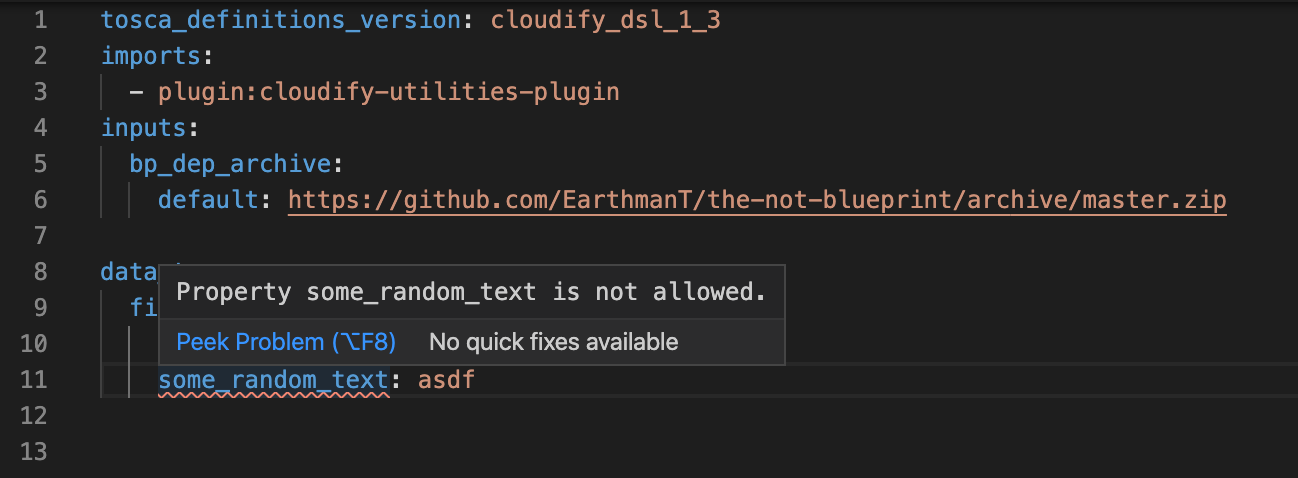Screen dimensions: 1298x478
Task: Click the default key on line 6
Action: pos(208,200)
